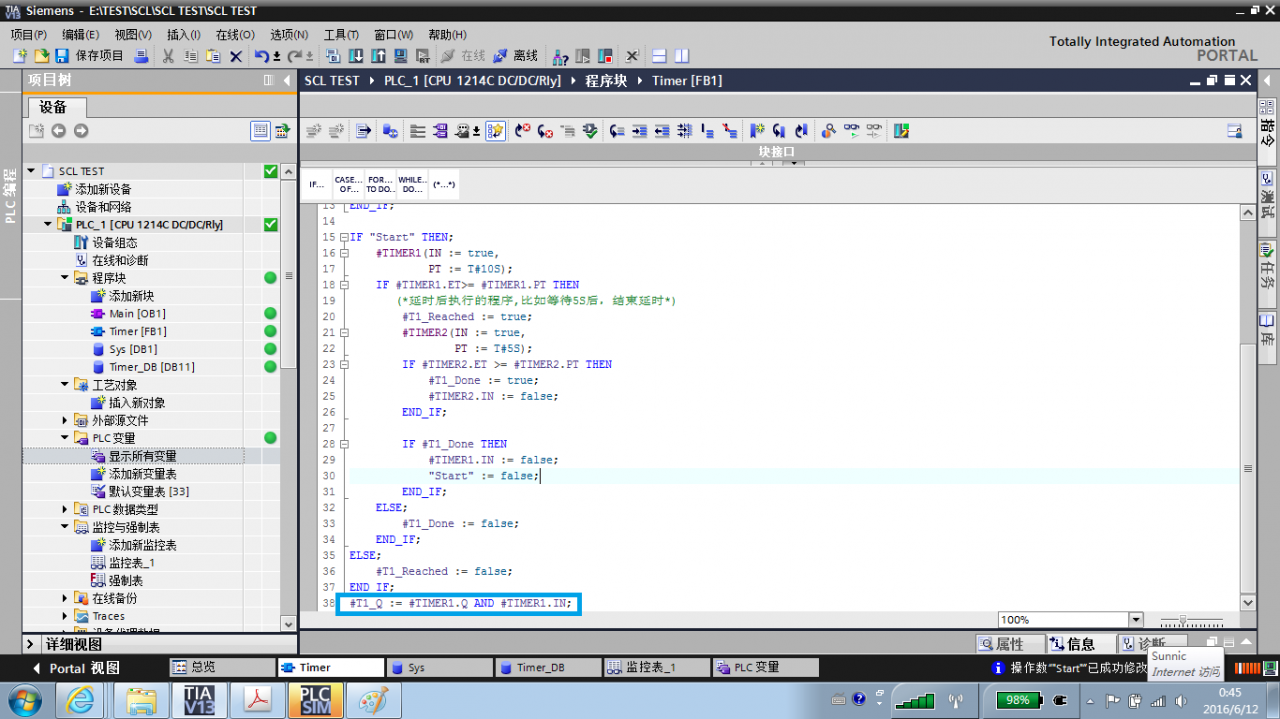1280x719 pixels.
Task: Switch to Portal 视图
Action: click(x=75, y=668)
